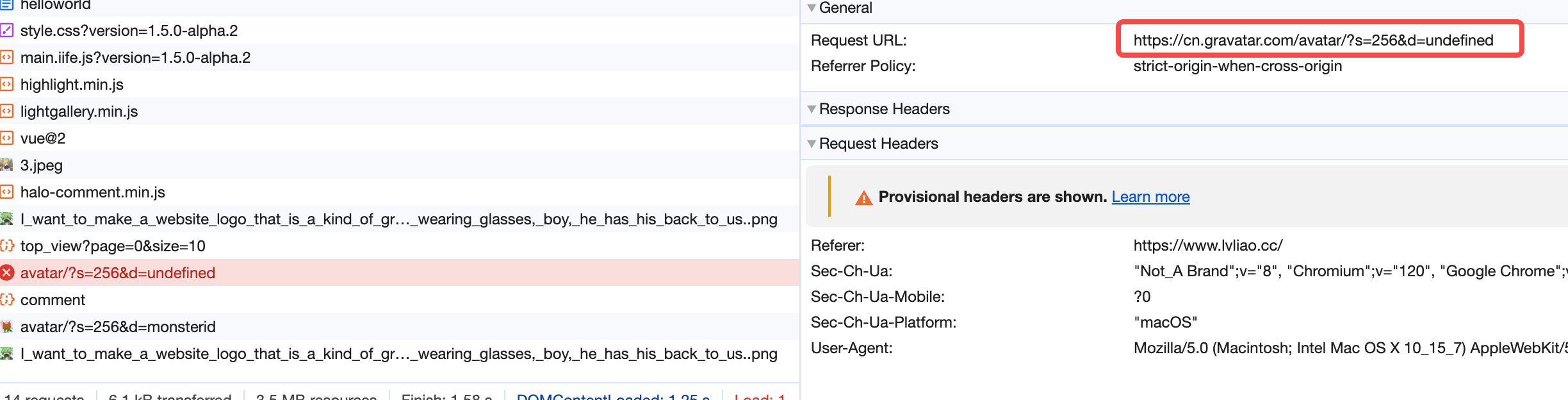The width and height of the screenshot is (1568, 400).
Task: Click the script icon next to highlight.min.js
Action: tap(7, 85)
